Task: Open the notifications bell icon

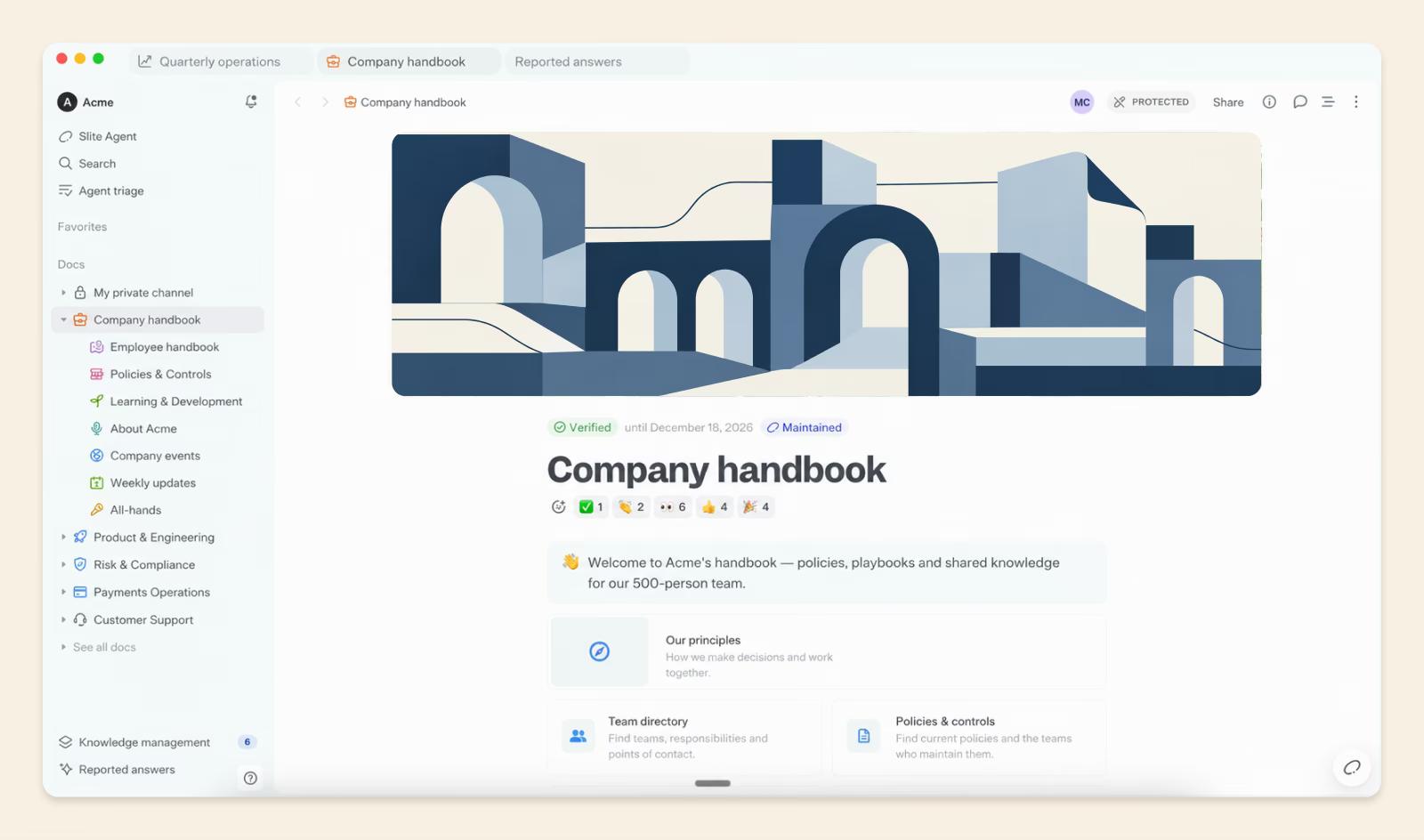Action: (251, 102)
